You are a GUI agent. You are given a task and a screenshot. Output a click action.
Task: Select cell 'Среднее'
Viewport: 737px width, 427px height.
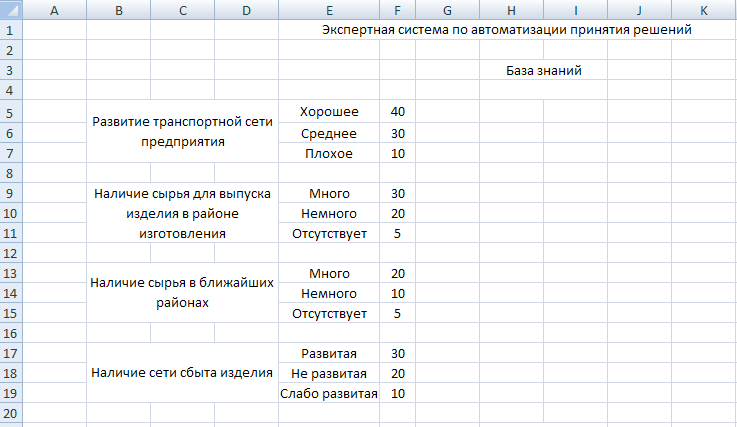click(329, 134)
